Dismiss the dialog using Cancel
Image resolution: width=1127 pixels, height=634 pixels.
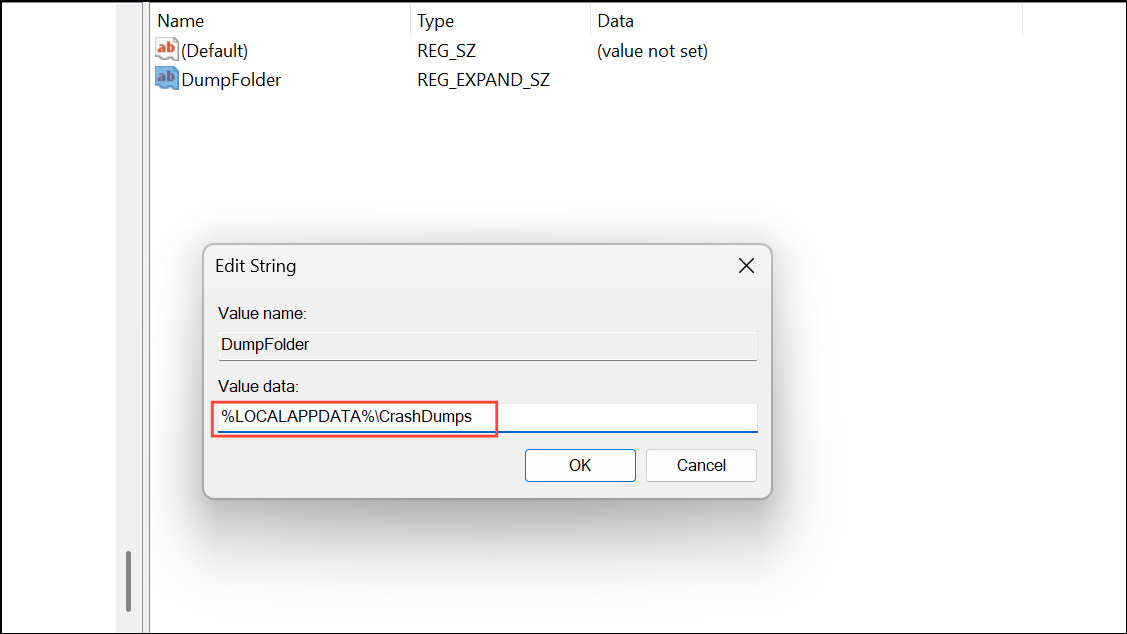tap(700, 465)
